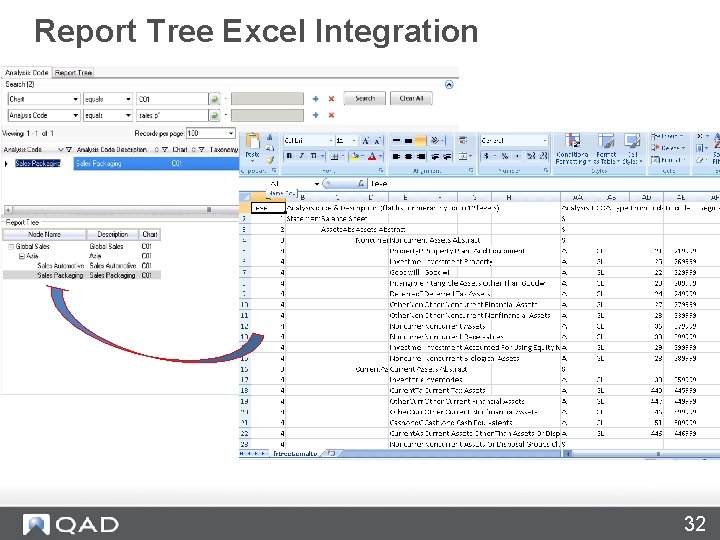Viewport: 720px width, 540px height.
Task: Click the Top Align icon
Action: 396,141
